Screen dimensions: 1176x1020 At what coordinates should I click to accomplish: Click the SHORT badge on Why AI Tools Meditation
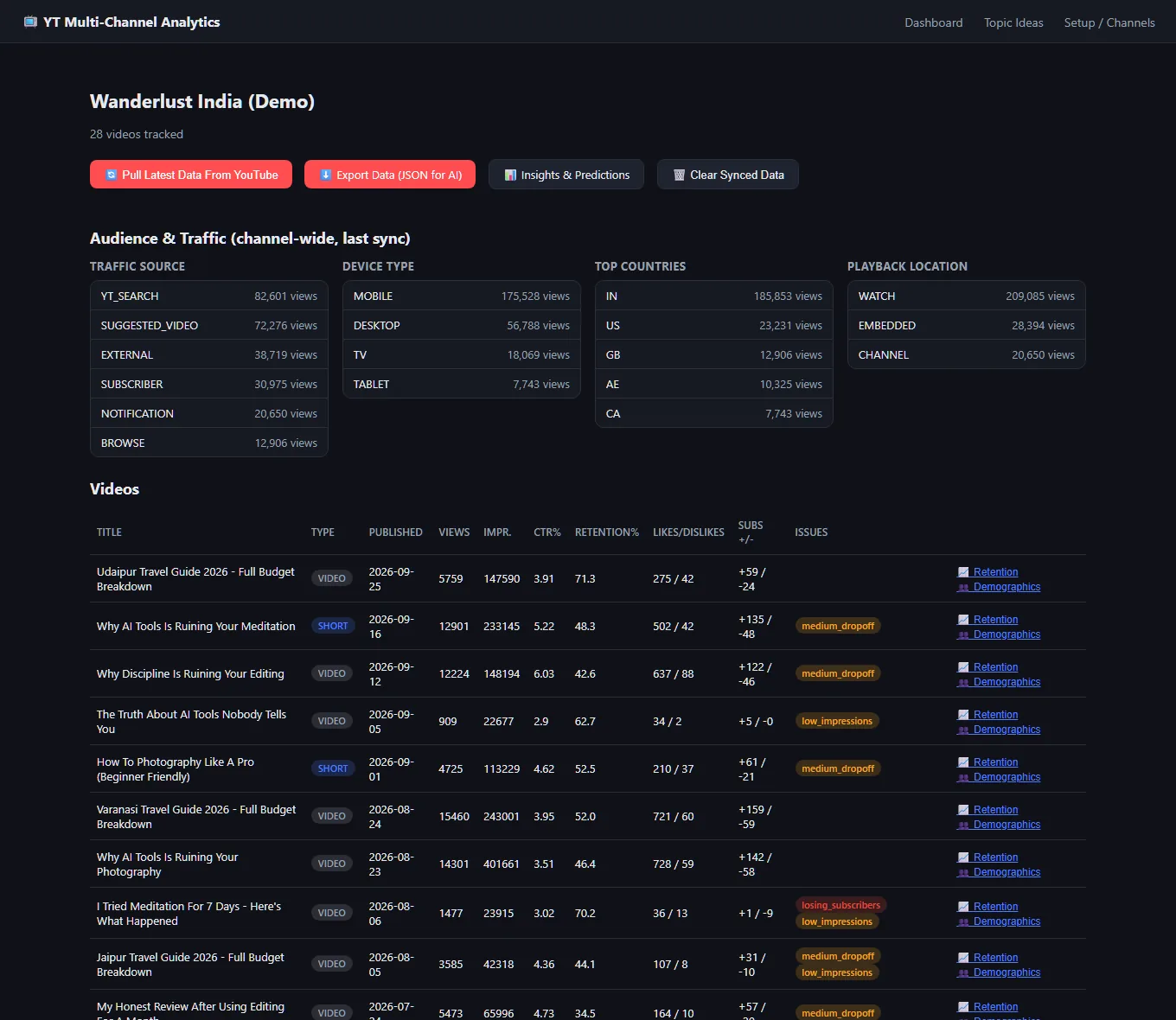point(333,626)
